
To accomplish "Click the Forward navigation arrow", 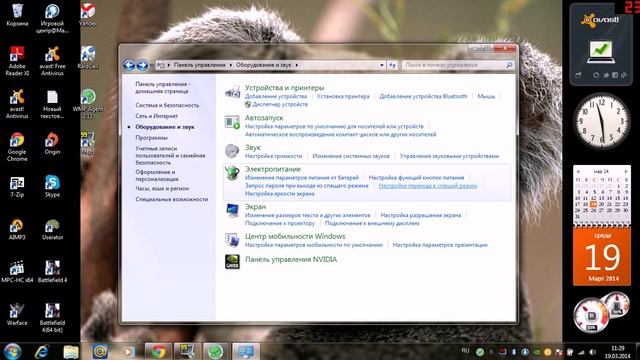I will 142,65.
